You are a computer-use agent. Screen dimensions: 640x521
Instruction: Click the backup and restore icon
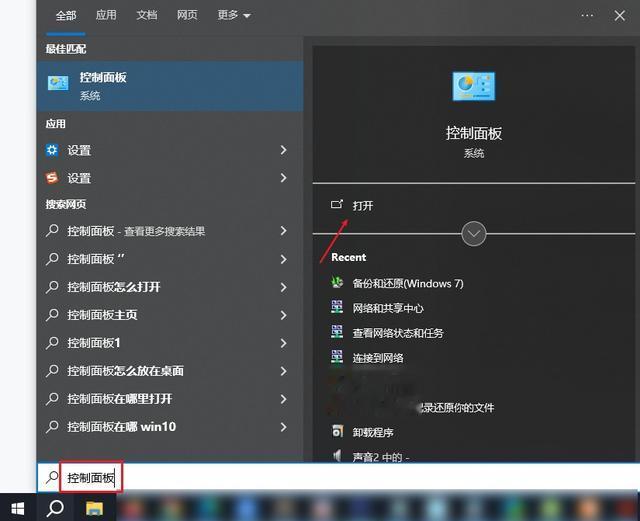(337, 282)
